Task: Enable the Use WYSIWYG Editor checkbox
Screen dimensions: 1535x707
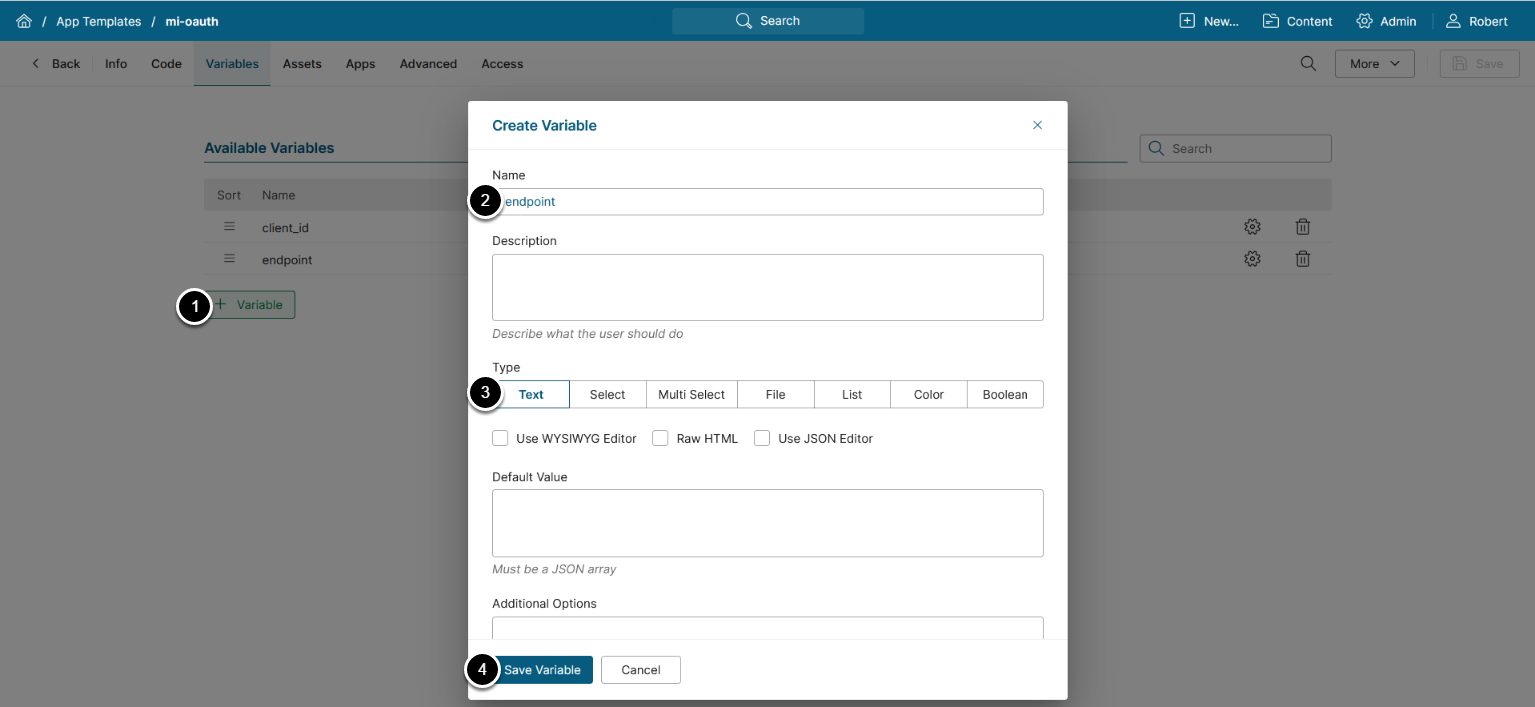Action: pos(500,438)
